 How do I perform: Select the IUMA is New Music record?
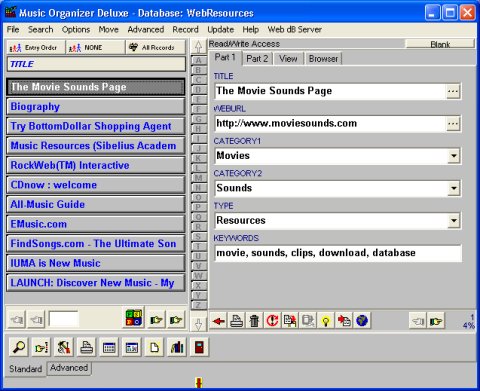pos(96,263)
